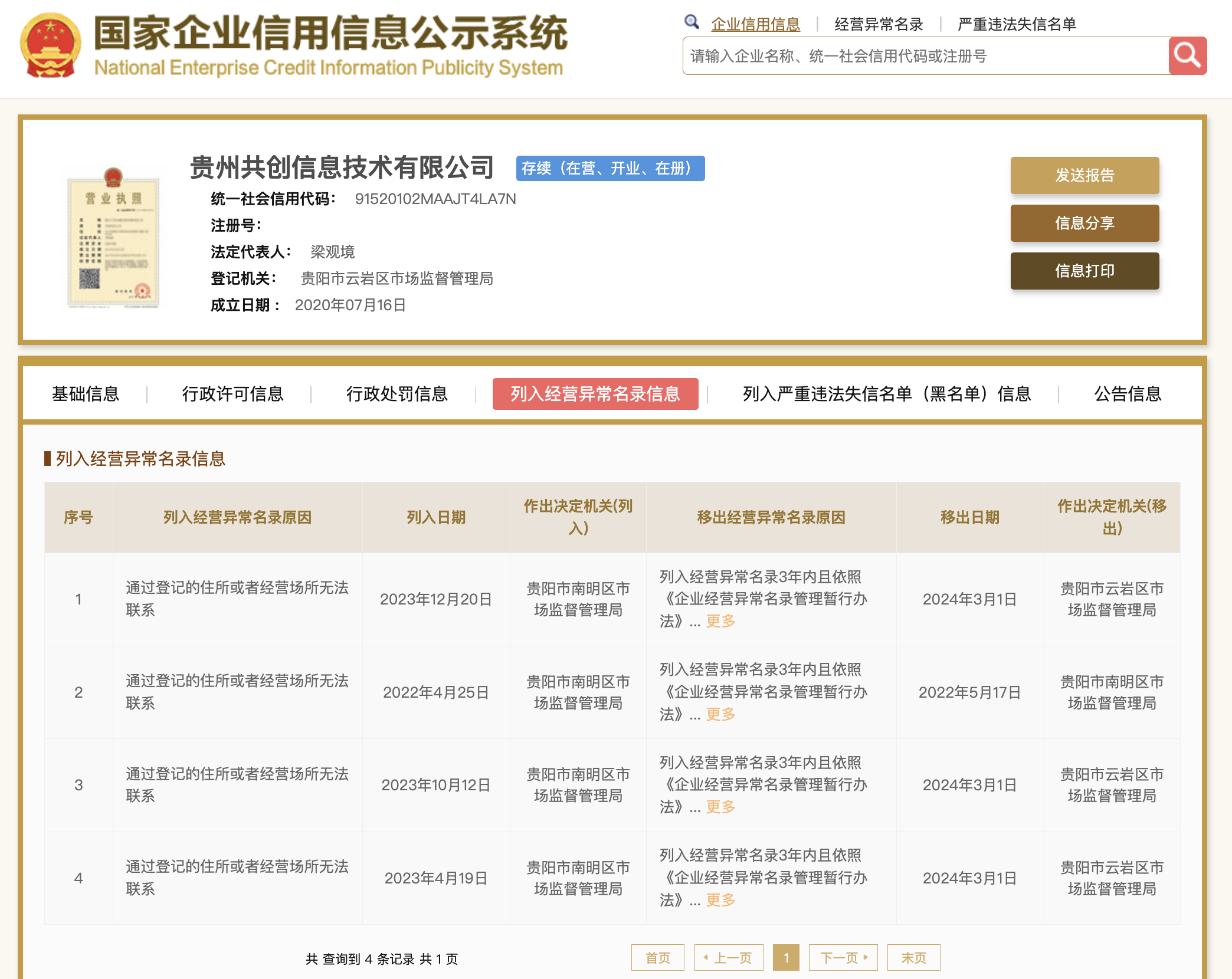Click the site title 国家企业信用信息公示系统
The height and width of the screenshot is (979, 1232).
[330, 34]
